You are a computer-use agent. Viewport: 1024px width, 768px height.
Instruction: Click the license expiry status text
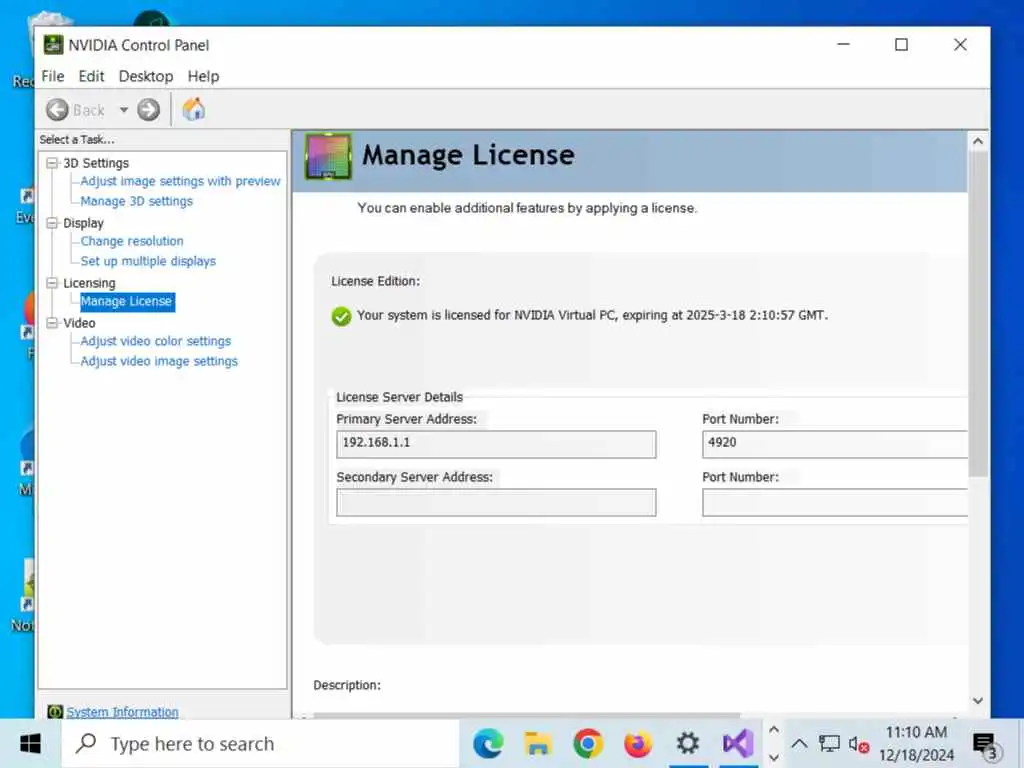click(x=592, y=315)
